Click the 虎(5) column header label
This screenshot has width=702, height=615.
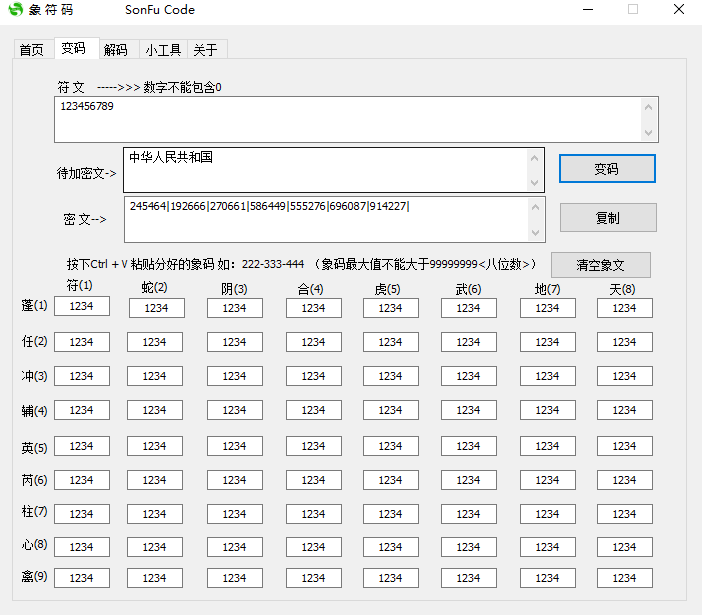(x=388, y=289)
